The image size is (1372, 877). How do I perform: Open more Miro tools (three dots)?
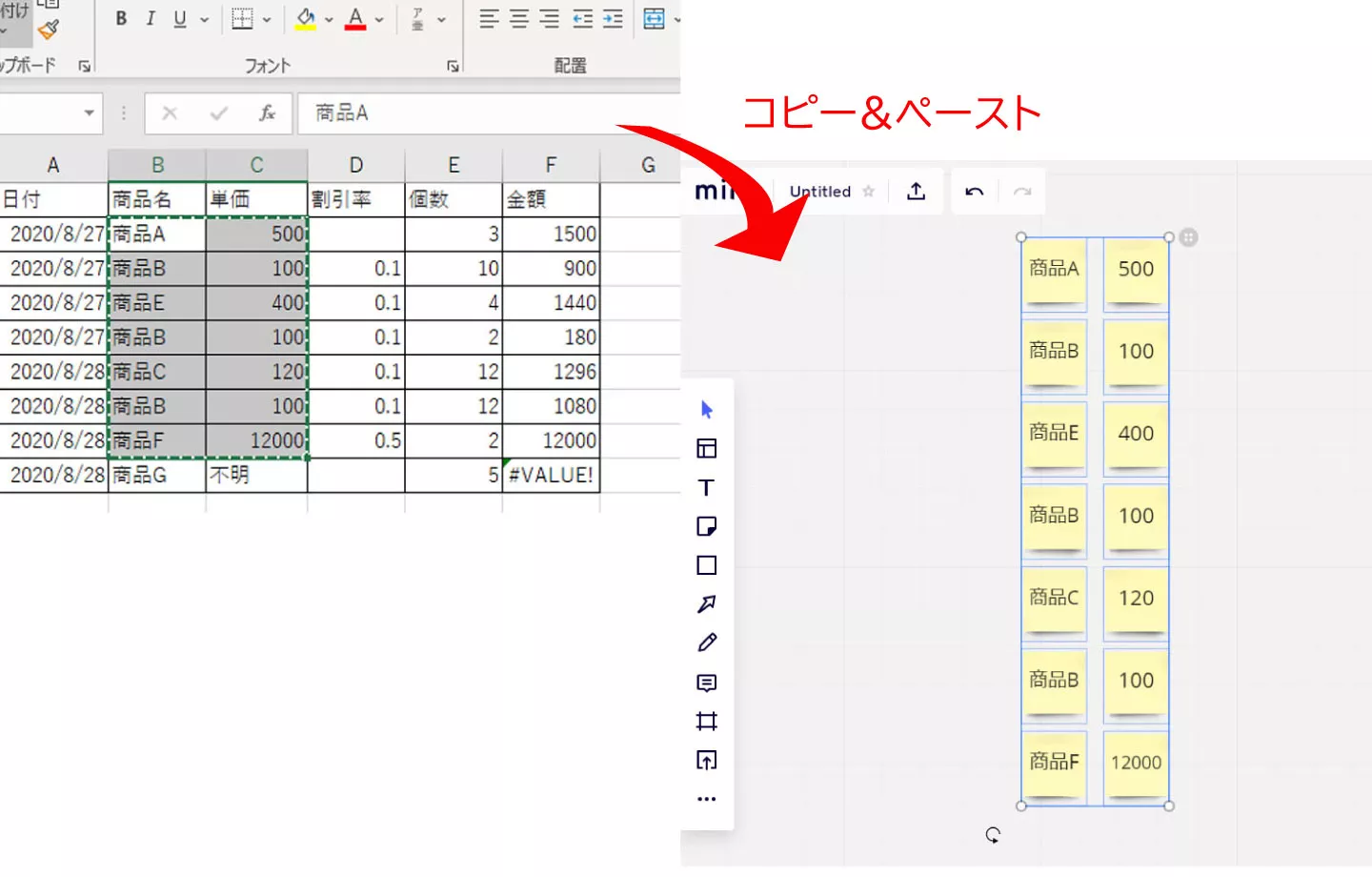click(x=707, y=799)
